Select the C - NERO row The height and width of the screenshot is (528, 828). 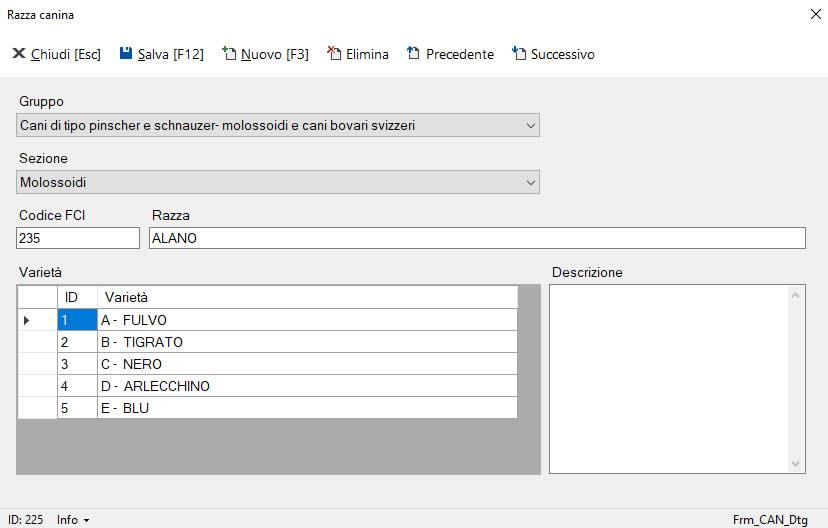coord(306,364)
